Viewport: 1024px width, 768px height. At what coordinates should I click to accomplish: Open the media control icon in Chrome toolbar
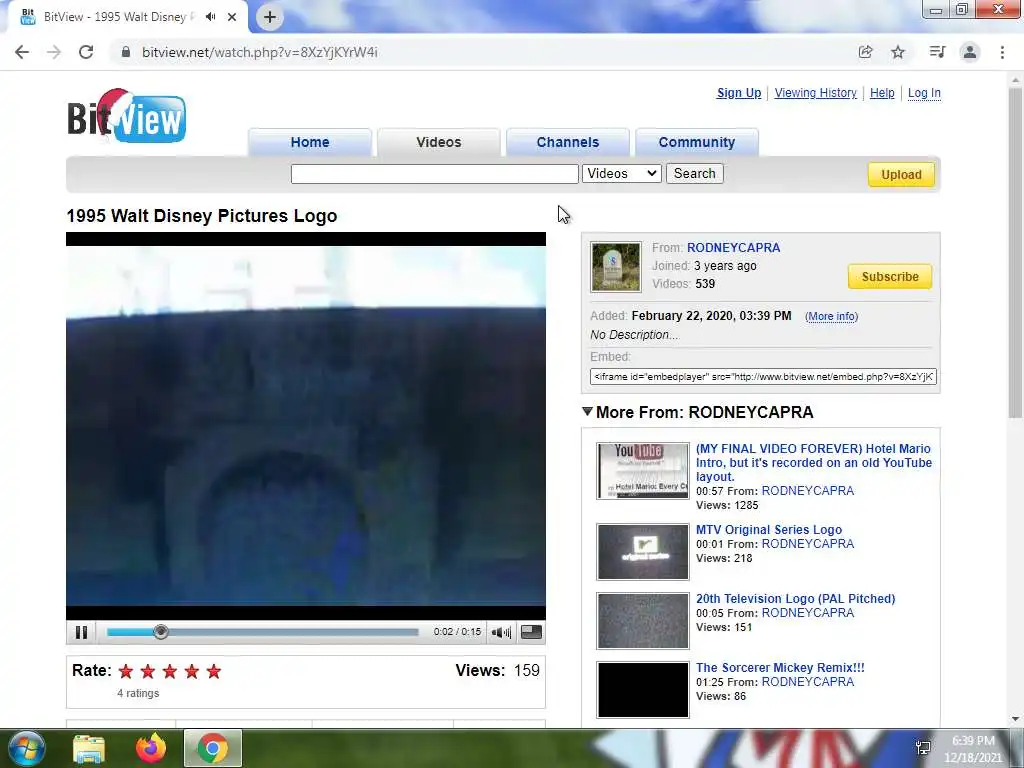pos(937,52)
